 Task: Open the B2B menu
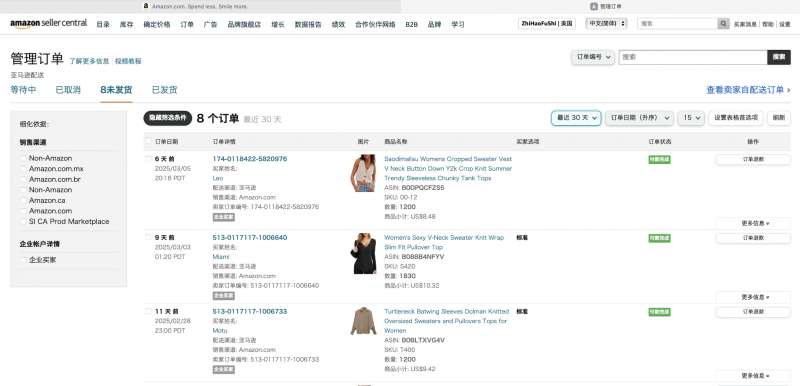(411, 24)
